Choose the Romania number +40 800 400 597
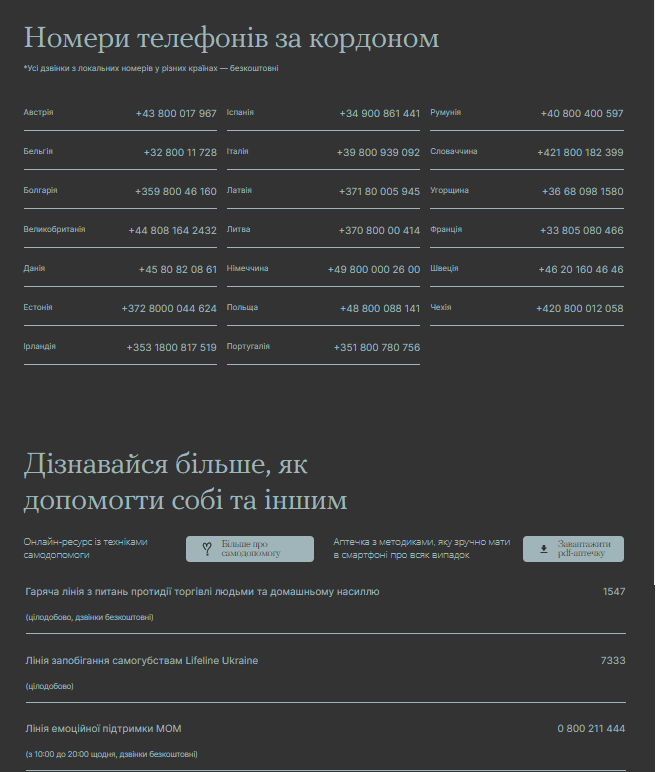 coord(582,114)
